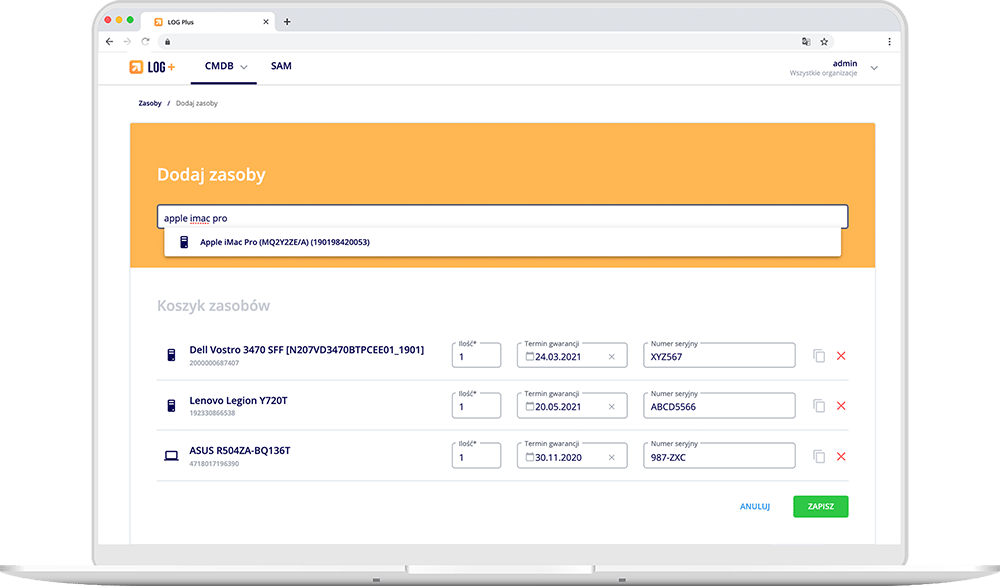Click the Dell Vostro desktop device icon
Screen dimensions: 1000x586
click(x=171, y=355)
